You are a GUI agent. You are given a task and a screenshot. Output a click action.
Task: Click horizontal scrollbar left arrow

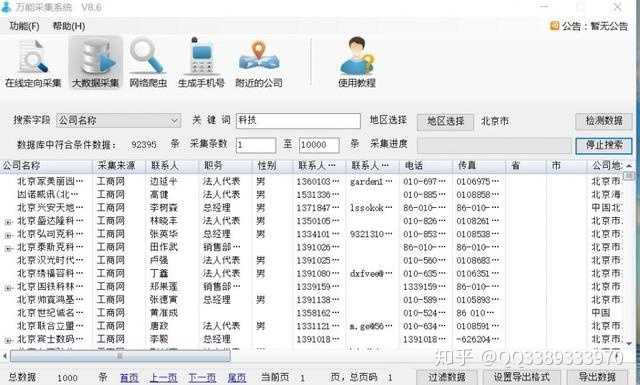pyautogui.click(x=4, y=356)
